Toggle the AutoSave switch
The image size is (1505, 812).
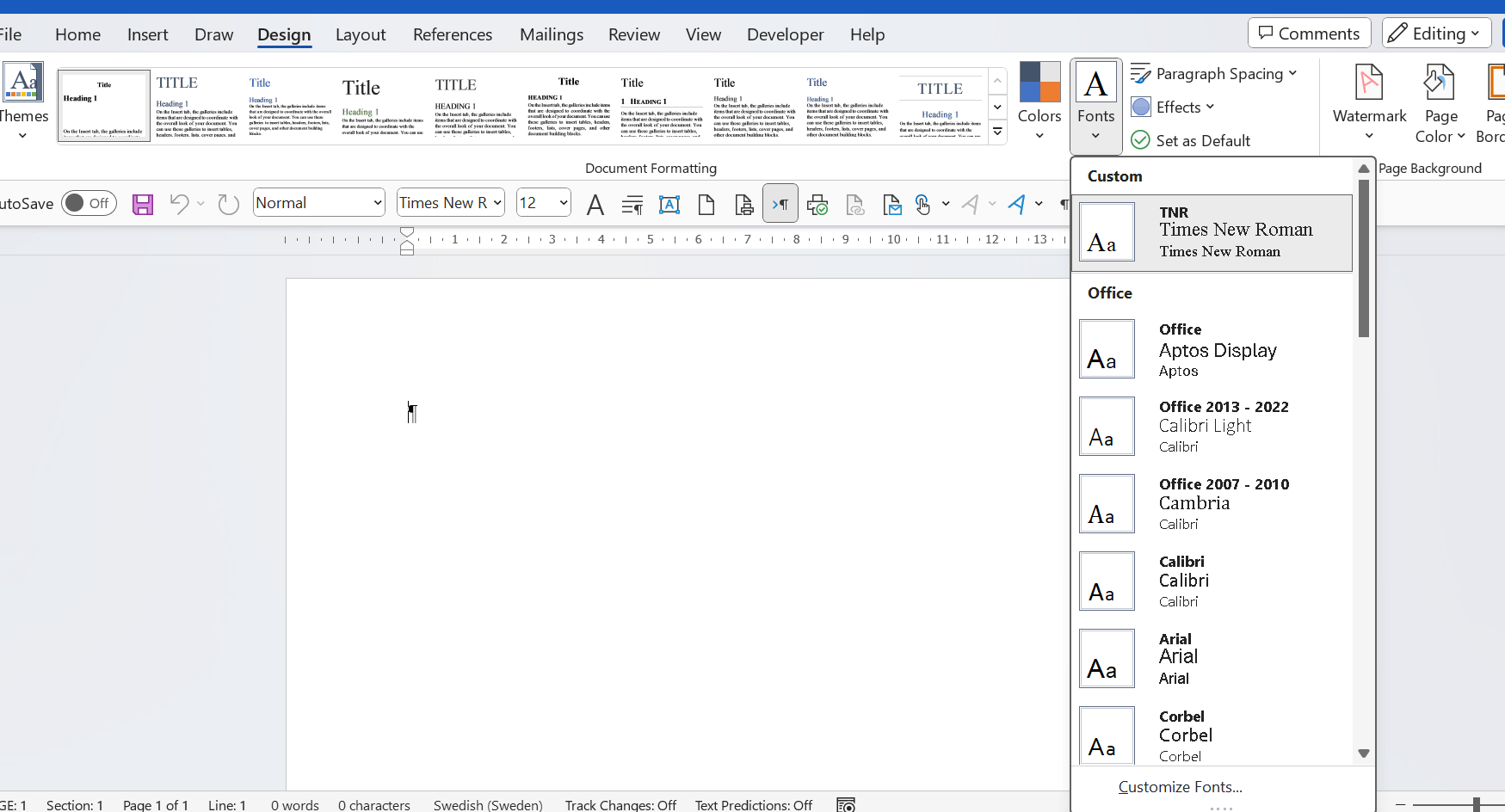click(89, 203)
